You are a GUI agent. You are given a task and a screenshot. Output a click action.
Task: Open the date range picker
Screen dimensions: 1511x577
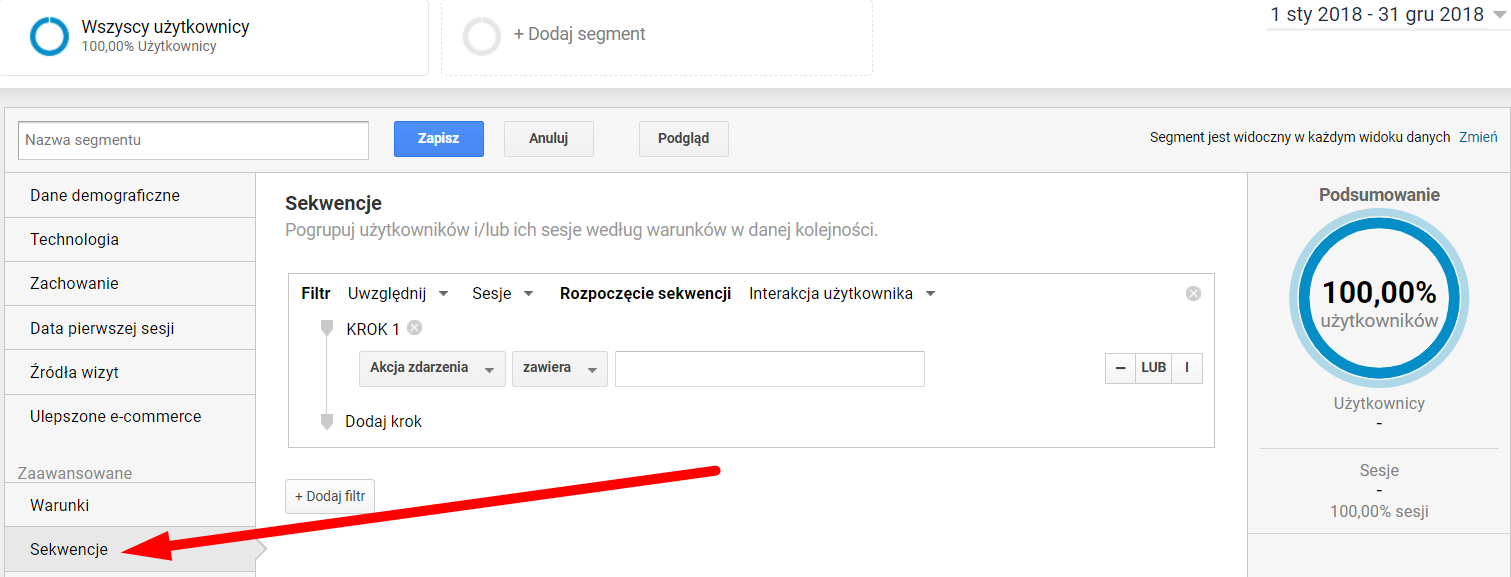click(x=1387, y=15)
